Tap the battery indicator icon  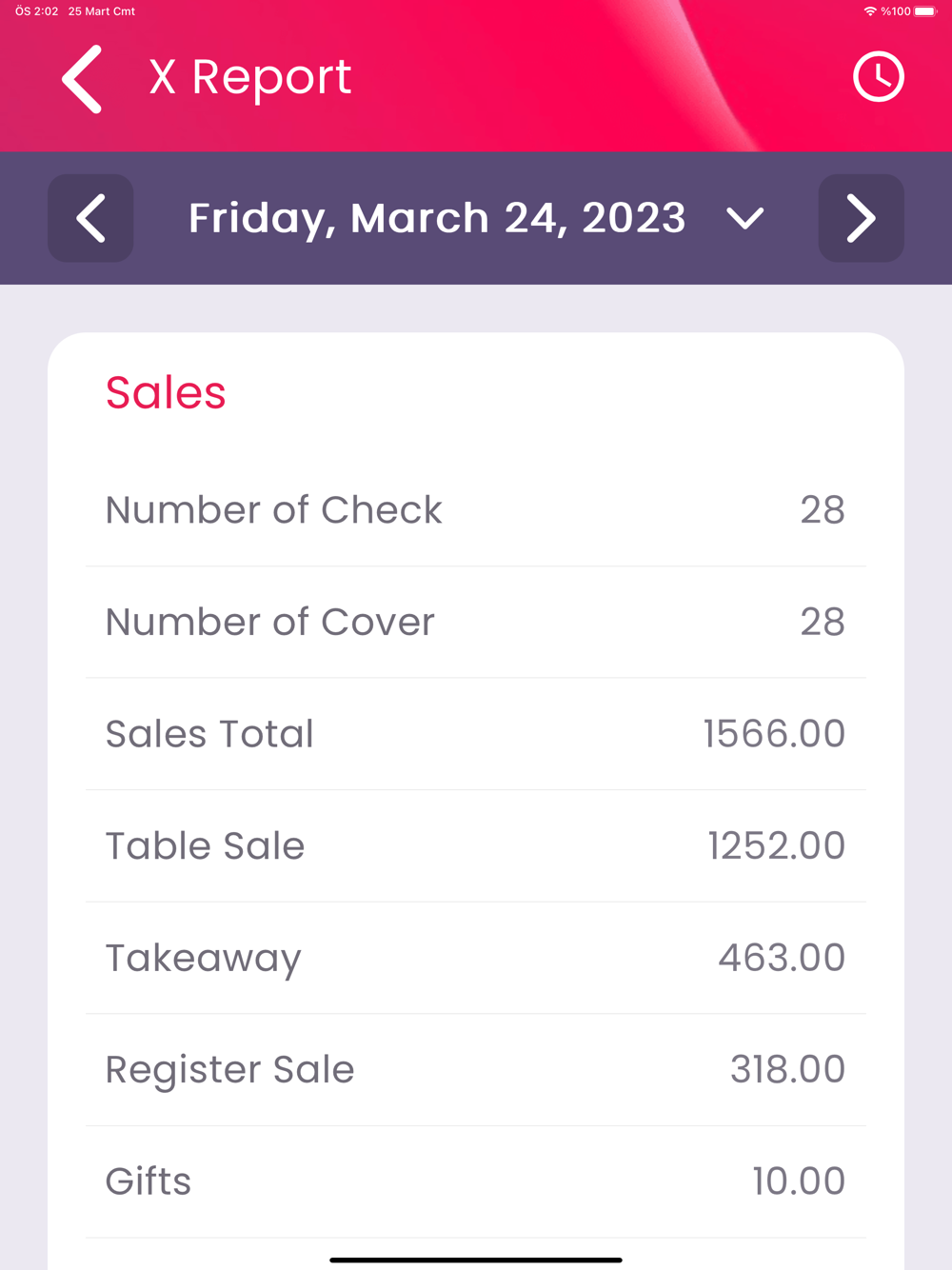pyautogui.click(x=925, y=11)
